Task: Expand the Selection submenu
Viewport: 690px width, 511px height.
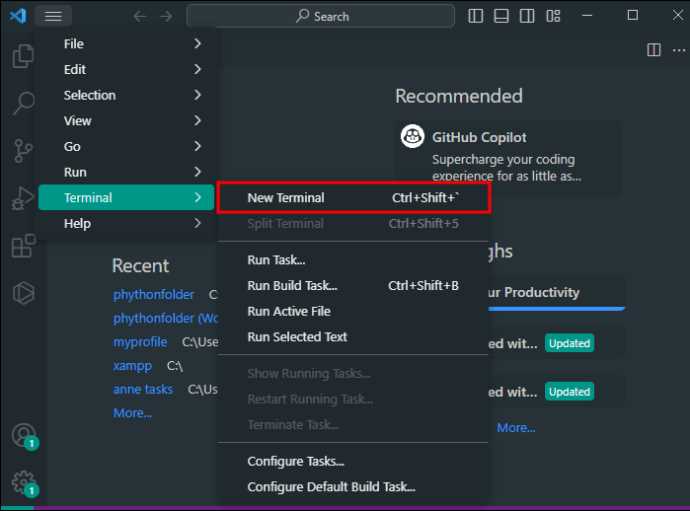Action: pos(126,95)
